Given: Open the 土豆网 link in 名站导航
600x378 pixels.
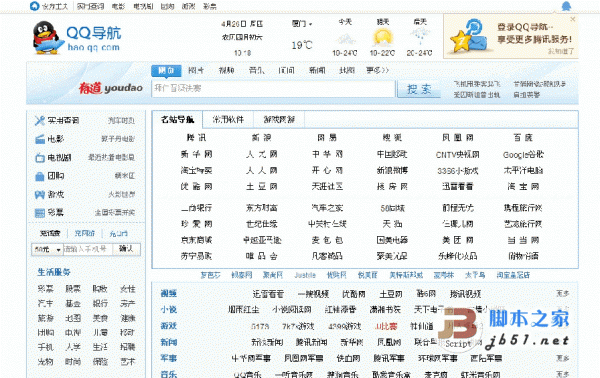Looking at the screenshot, I should tap(262, 187).
